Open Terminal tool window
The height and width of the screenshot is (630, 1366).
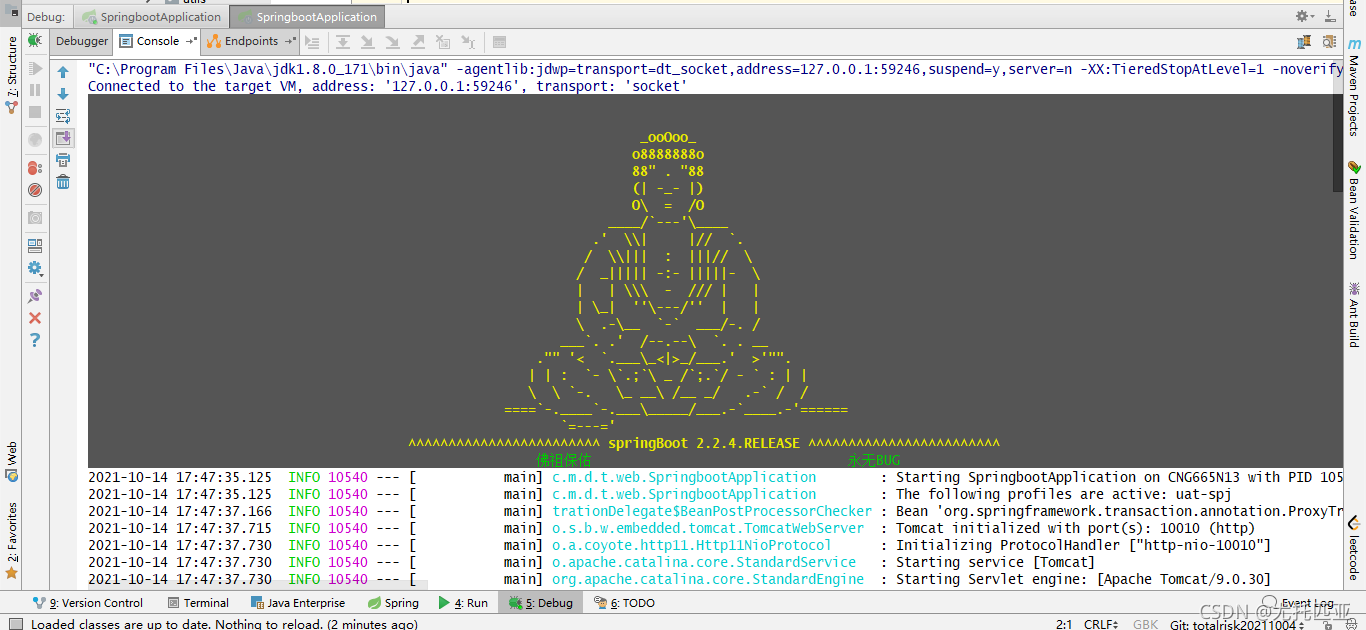click(x=198, y=603)
